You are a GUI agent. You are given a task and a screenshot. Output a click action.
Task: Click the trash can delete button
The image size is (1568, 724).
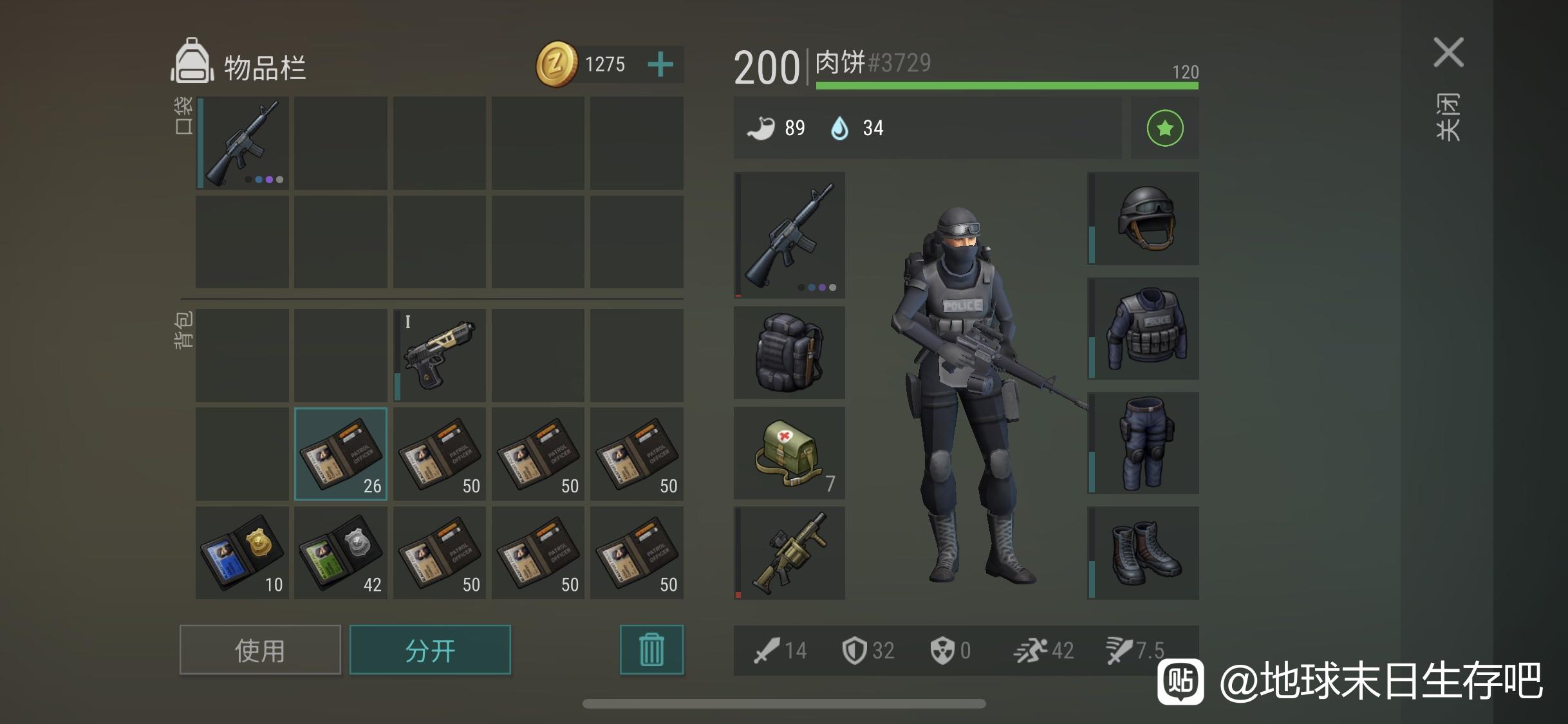coord(651,650)
